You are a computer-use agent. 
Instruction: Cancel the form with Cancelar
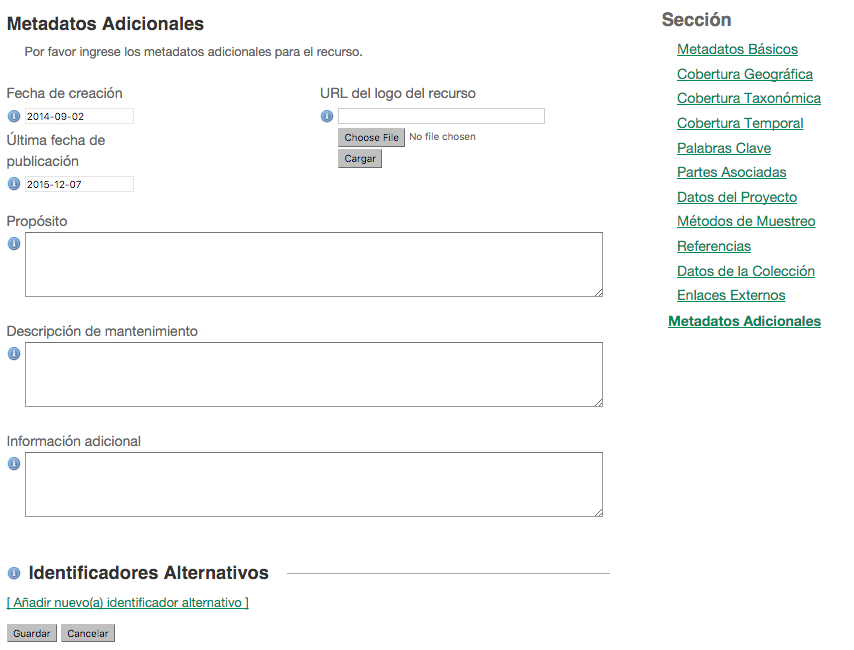87,632
